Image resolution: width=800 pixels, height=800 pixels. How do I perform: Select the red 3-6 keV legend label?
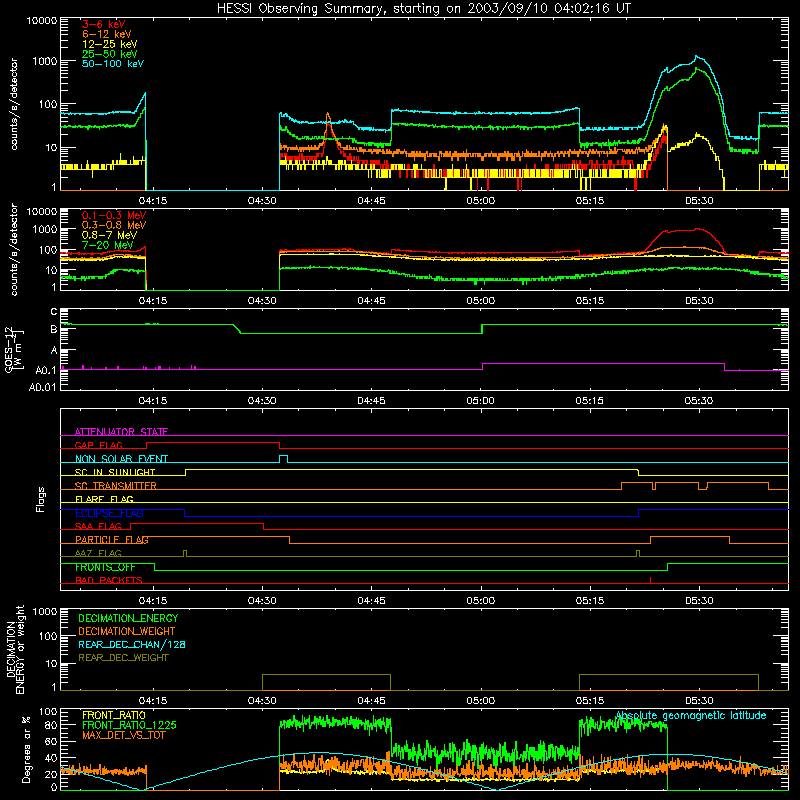(103, 24)
